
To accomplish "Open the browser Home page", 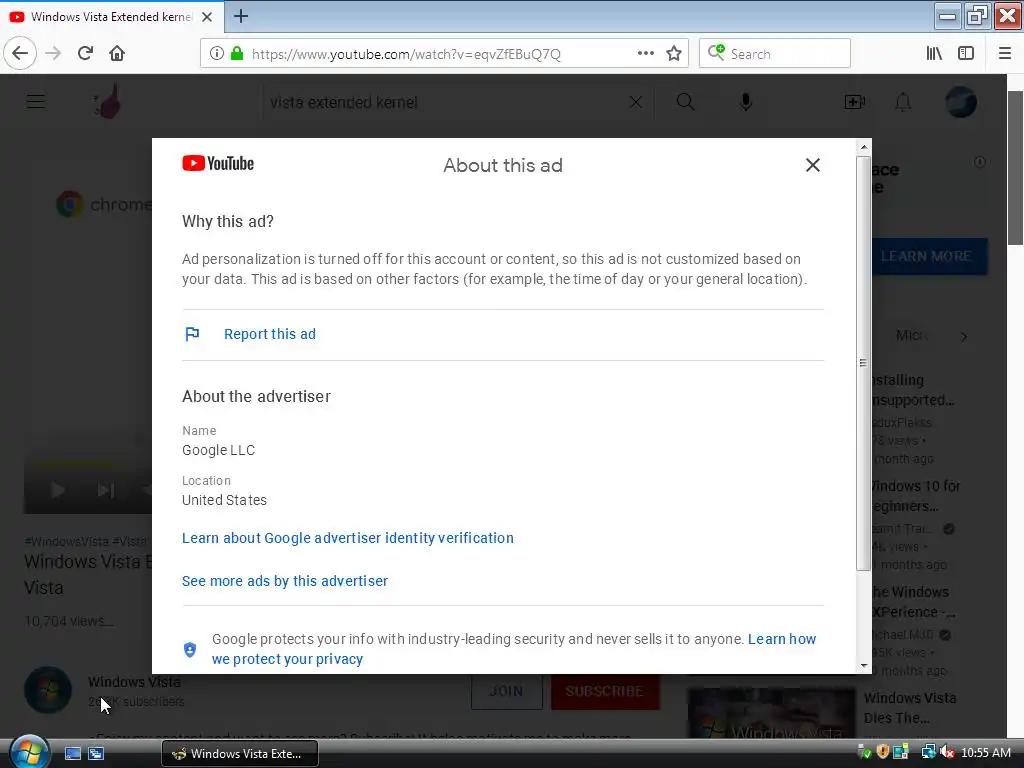I will (117, 54).
